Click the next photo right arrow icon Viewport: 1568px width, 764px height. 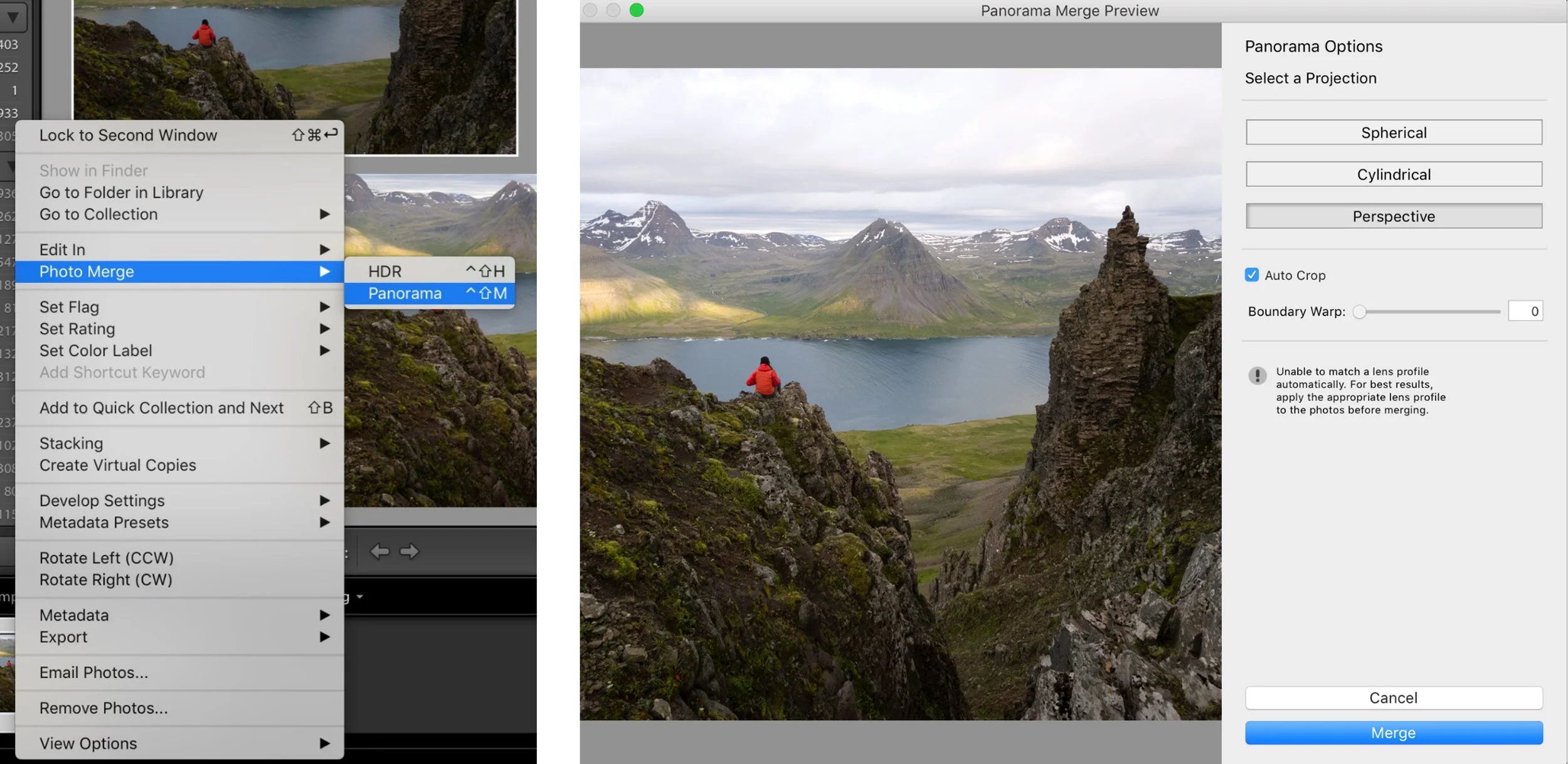point(409,551)
